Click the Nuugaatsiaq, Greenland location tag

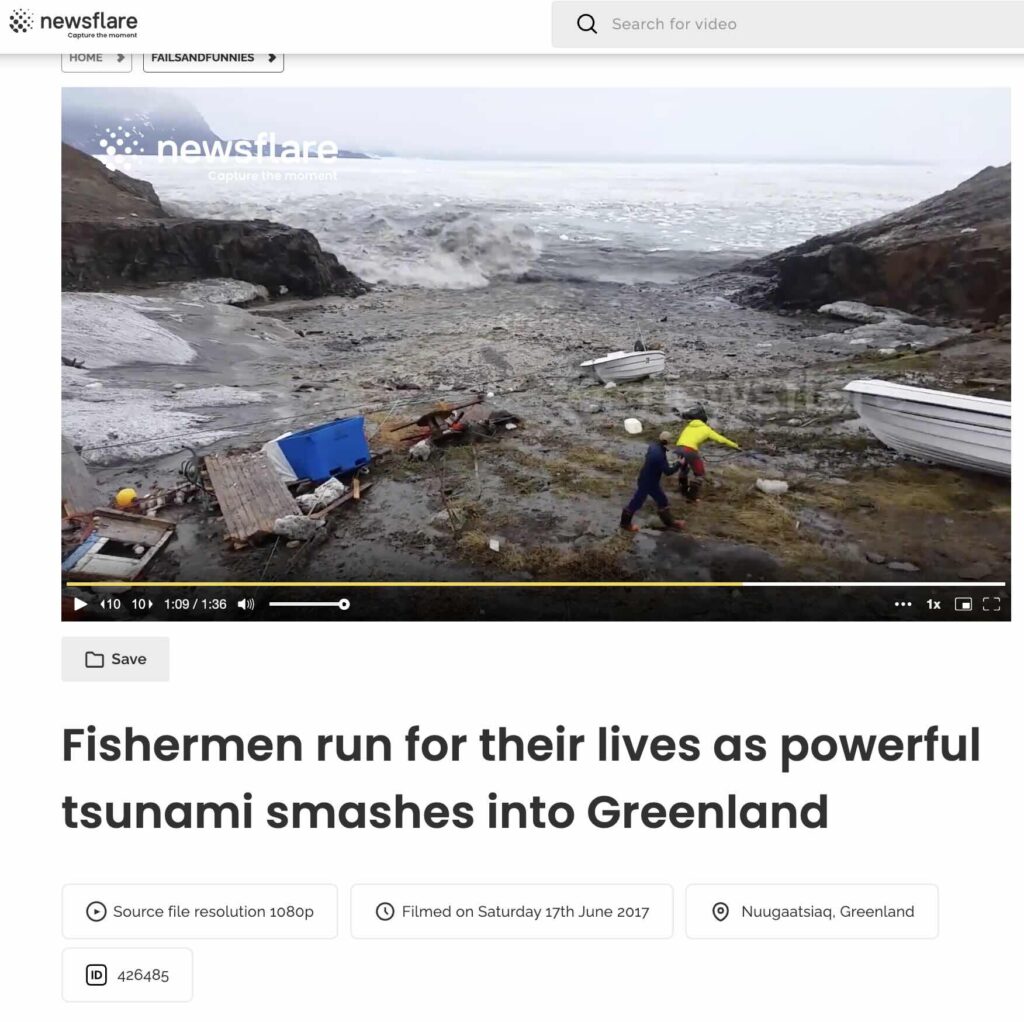coord(812,911)
